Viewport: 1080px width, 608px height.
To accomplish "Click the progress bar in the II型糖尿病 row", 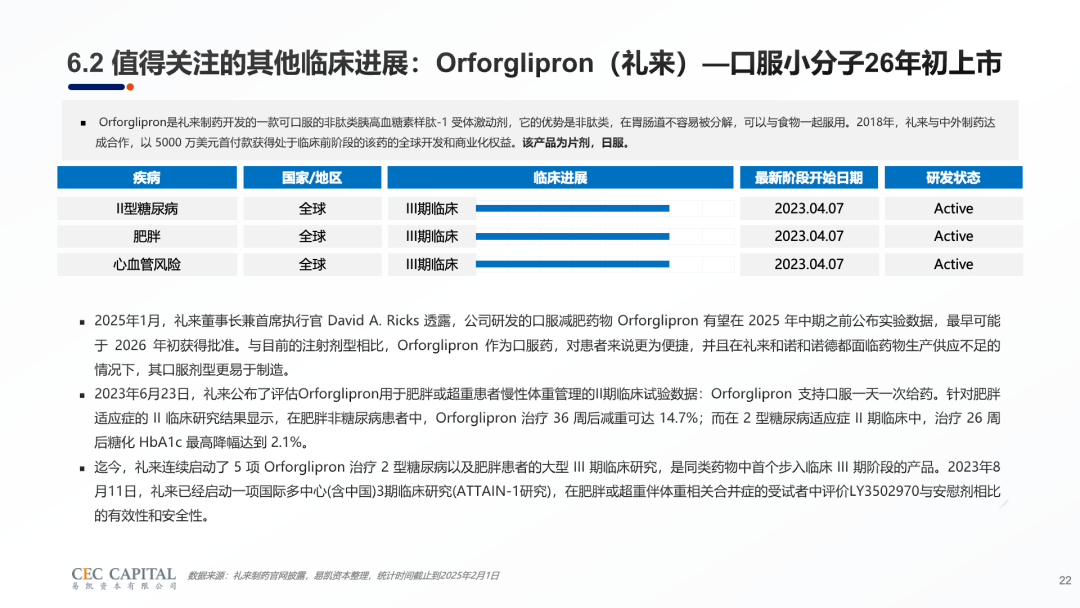I will point(573,209).
